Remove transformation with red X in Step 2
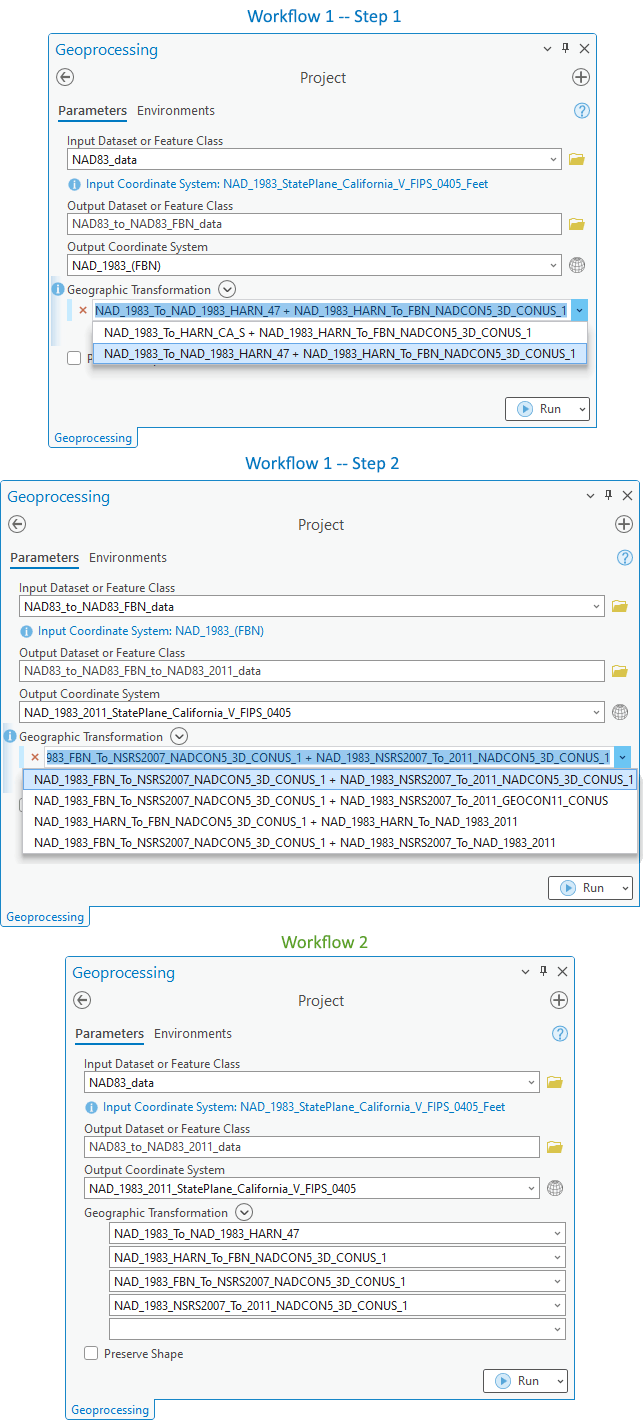This screenshot has width=644, height=1423. [35, 758]
